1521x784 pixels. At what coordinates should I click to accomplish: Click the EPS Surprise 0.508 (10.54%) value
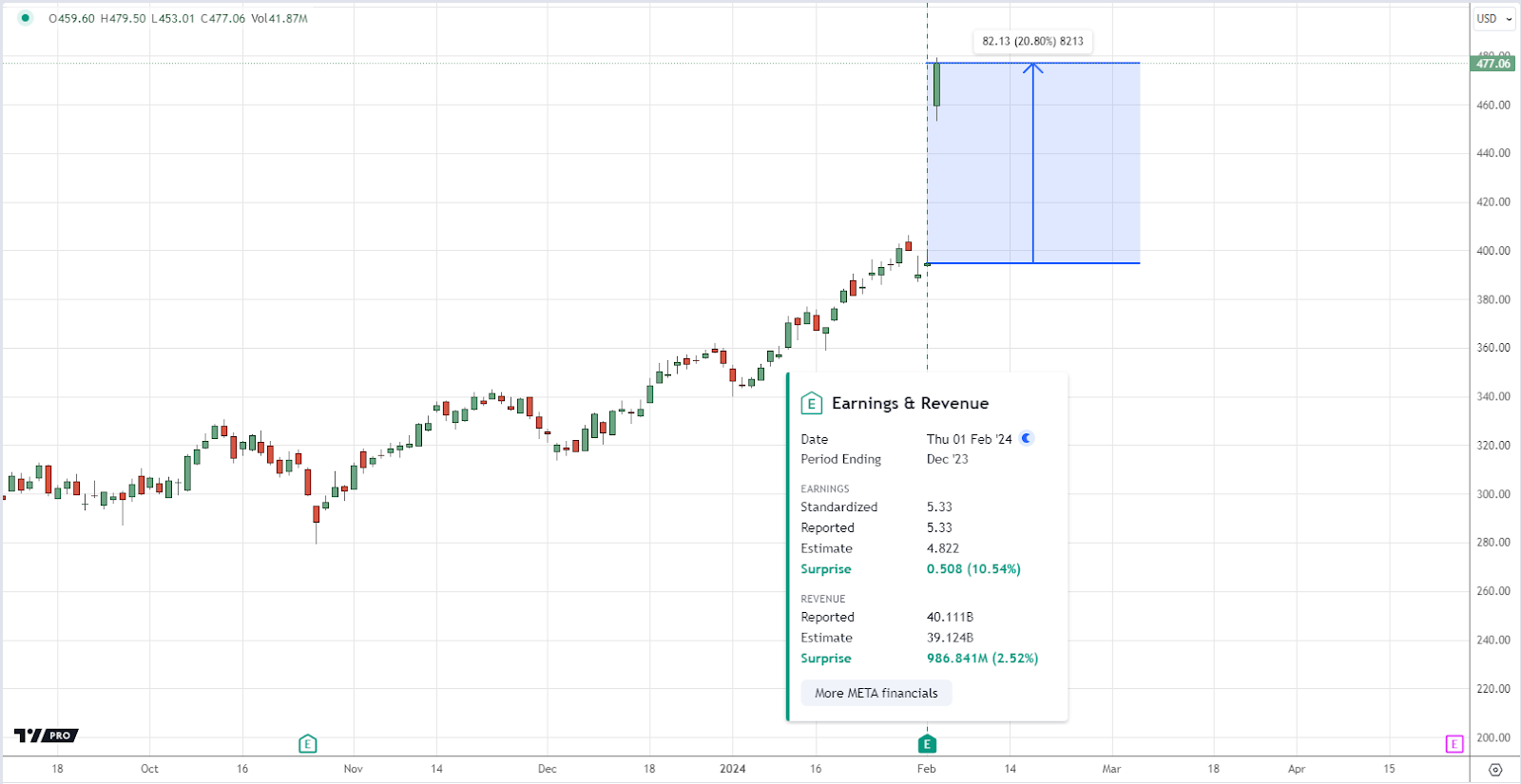pyautogui.click(x=973, y=569)
